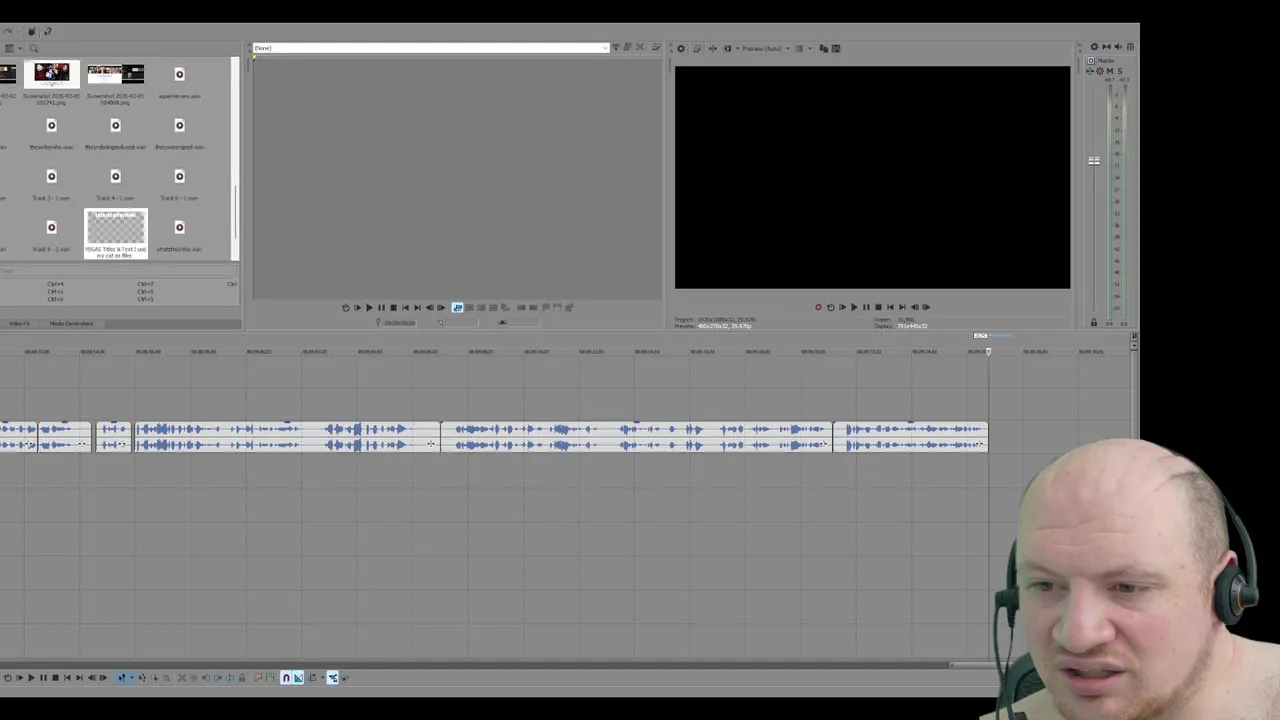Open the edit tool dropdown arrow
The image size is (1280, 720).
click(x=132, y=678)
